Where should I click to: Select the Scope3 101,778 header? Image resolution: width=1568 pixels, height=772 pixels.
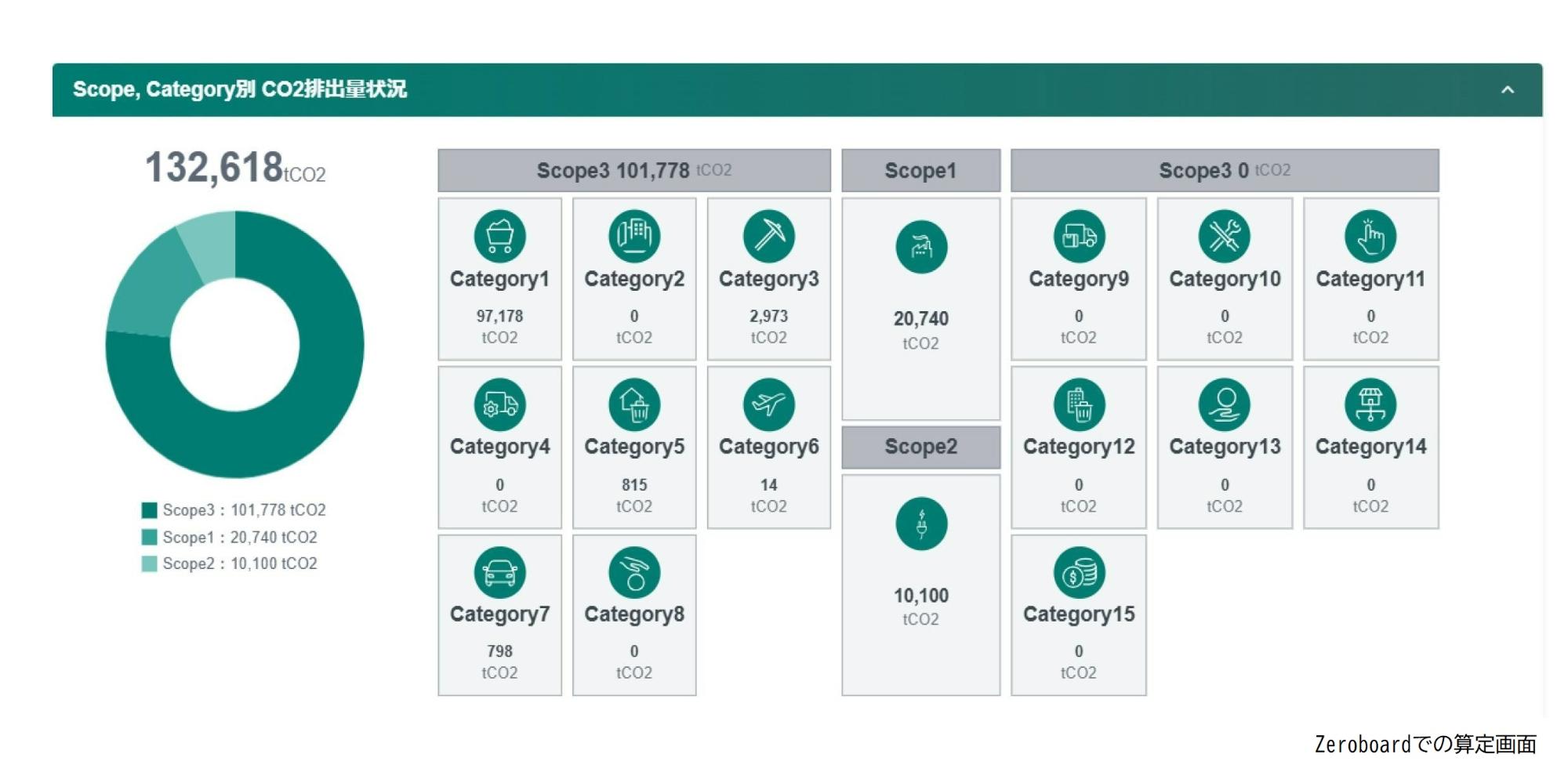pyautogui.click(x=633, y=171)
